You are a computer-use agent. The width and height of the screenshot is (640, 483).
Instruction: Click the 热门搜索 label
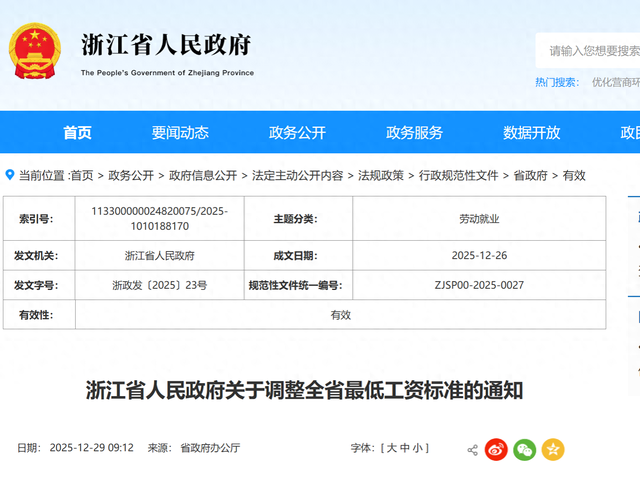coord(557,82)
